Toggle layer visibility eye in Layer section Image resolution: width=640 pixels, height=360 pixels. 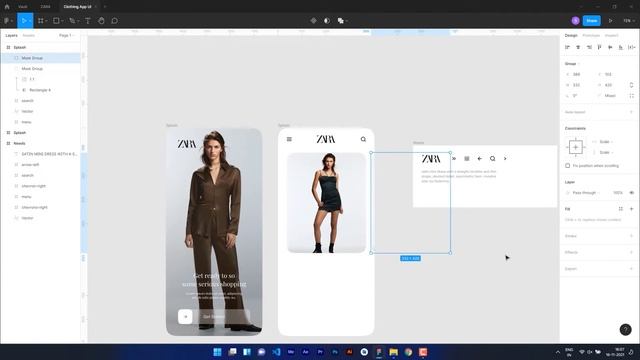click(x=632, y=193)
